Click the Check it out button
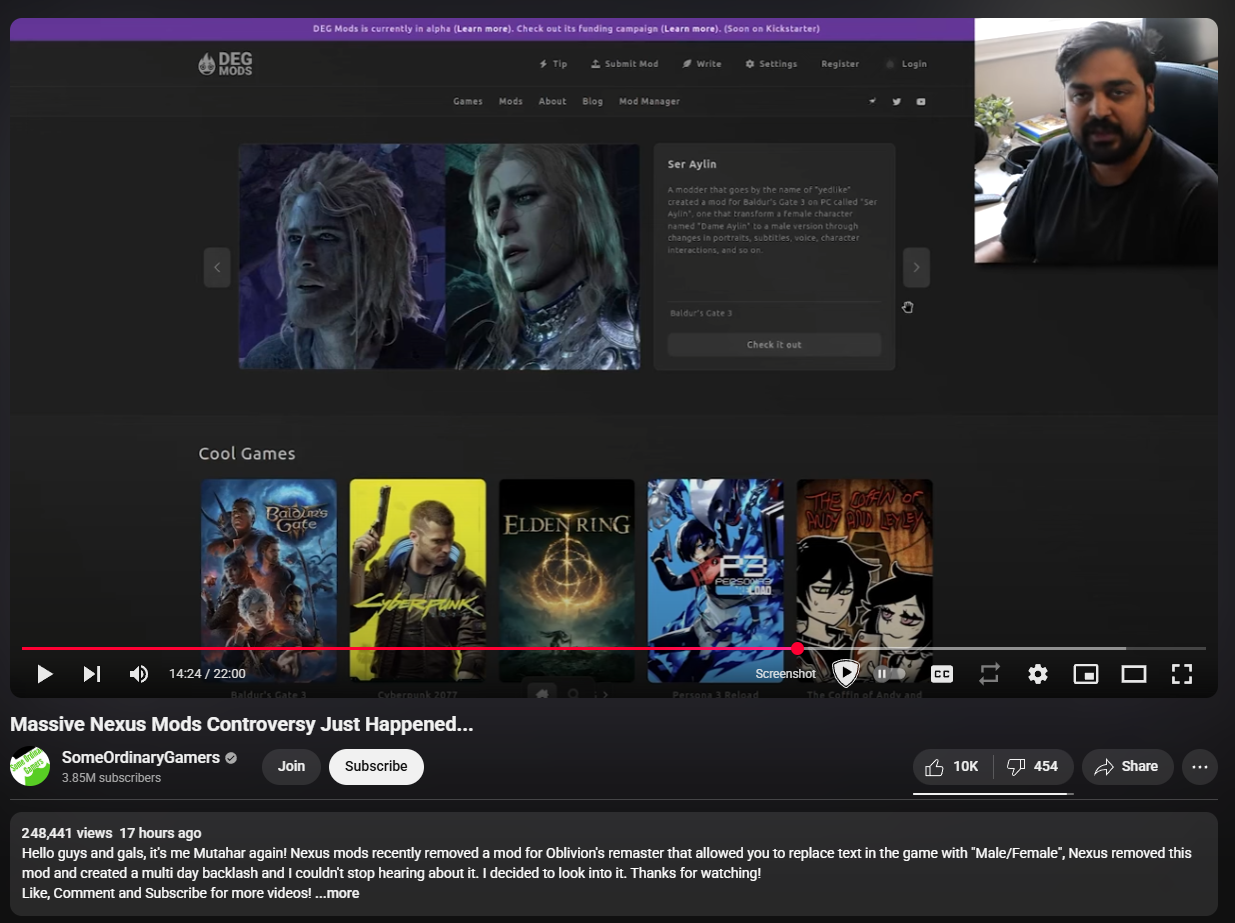The height and width of the screenshot is (923, 1235). (x=774, y=345)
